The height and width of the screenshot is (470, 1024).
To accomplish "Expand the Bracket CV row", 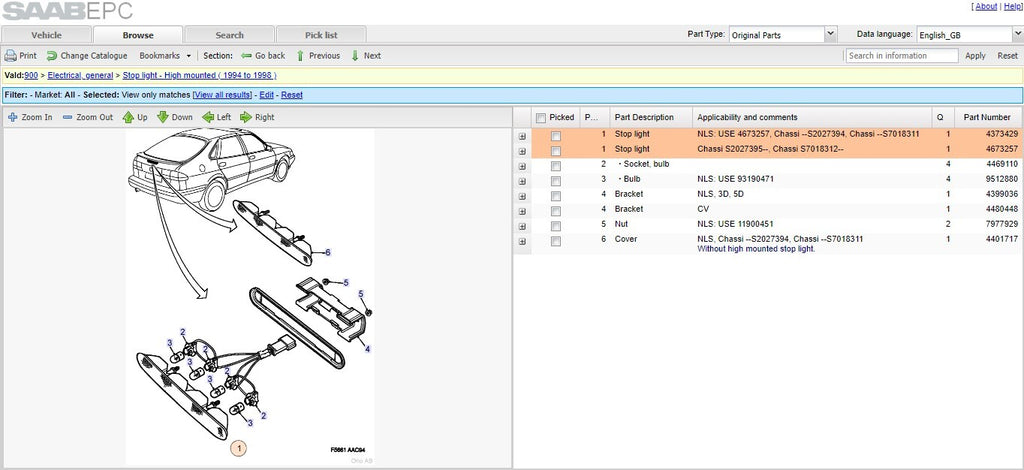I will click(522, 212).
